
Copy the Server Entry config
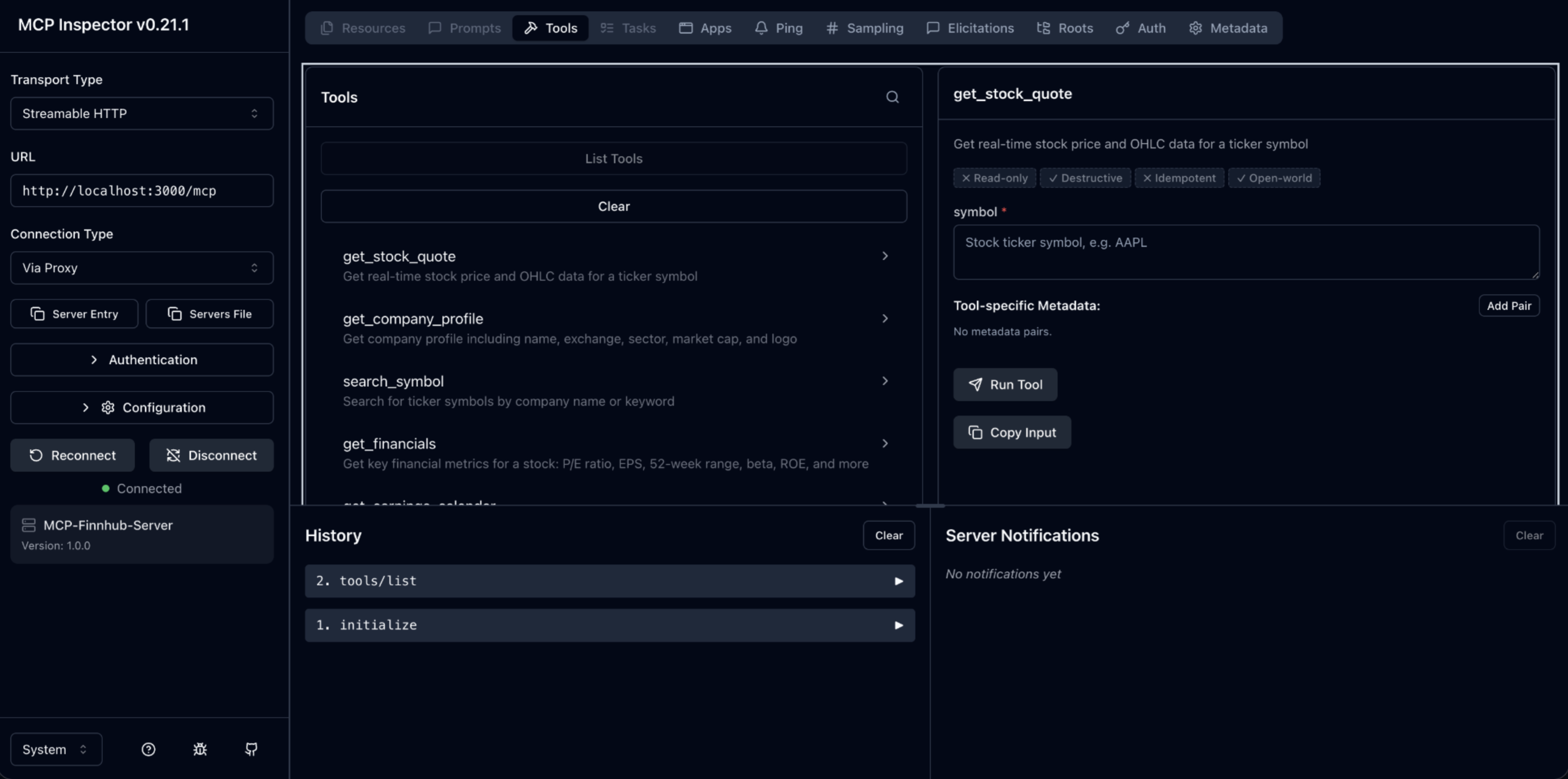(74, 314)
